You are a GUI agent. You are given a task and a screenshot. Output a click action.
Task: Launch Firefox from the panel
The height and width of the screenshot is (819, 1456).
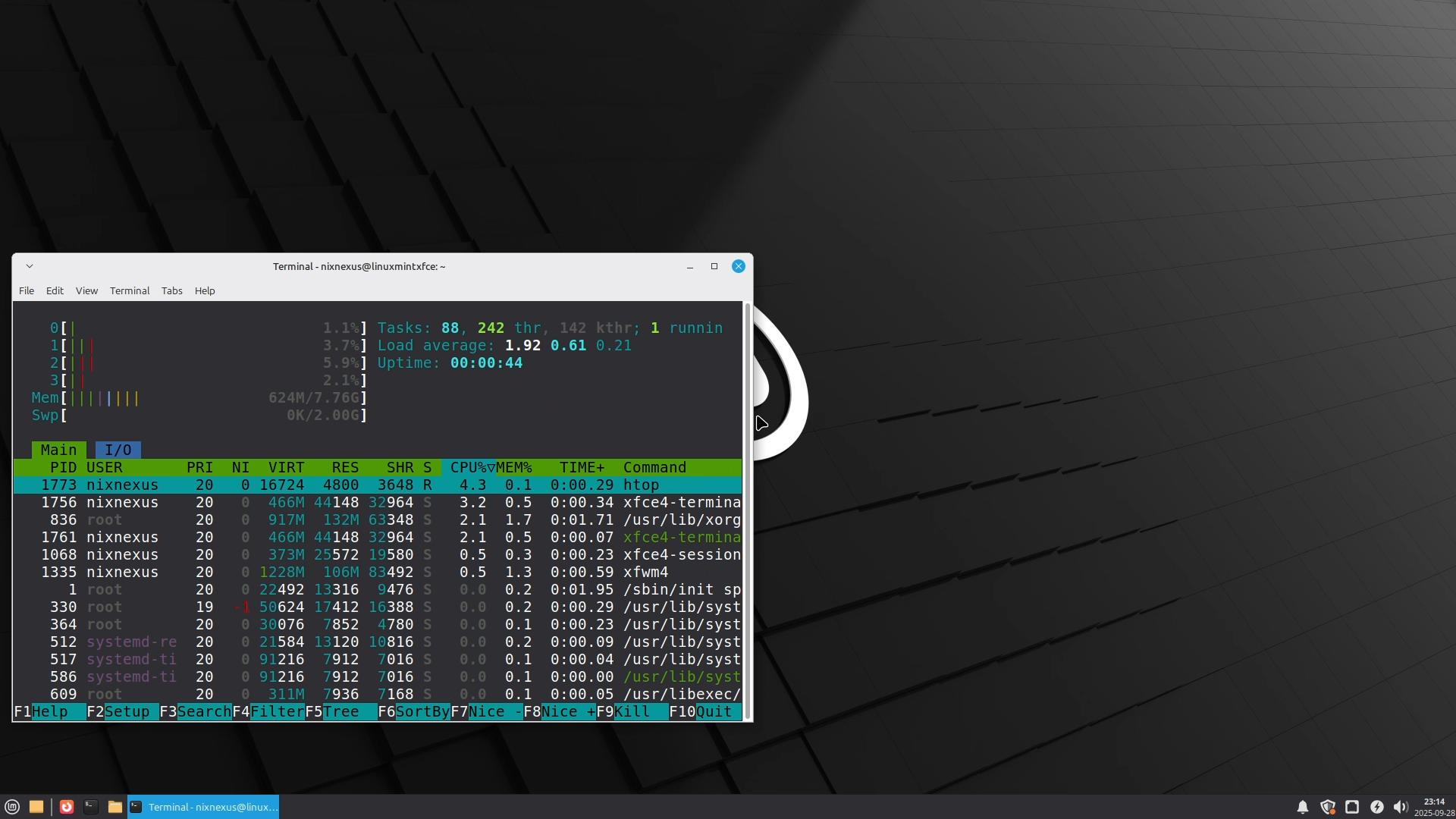[67, 807]
